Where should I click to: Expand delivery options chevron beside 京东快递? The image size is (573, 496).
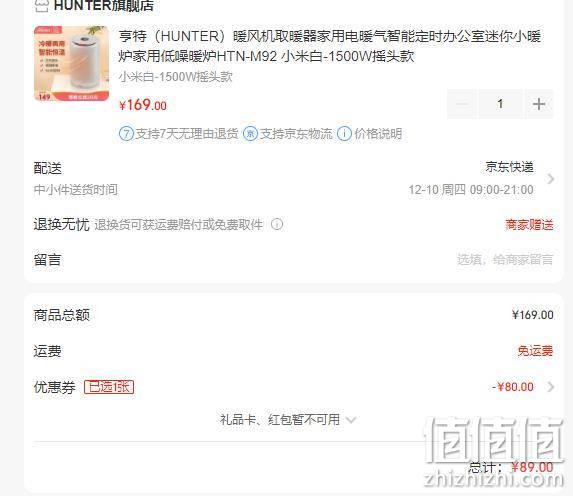tap(550, 179)
